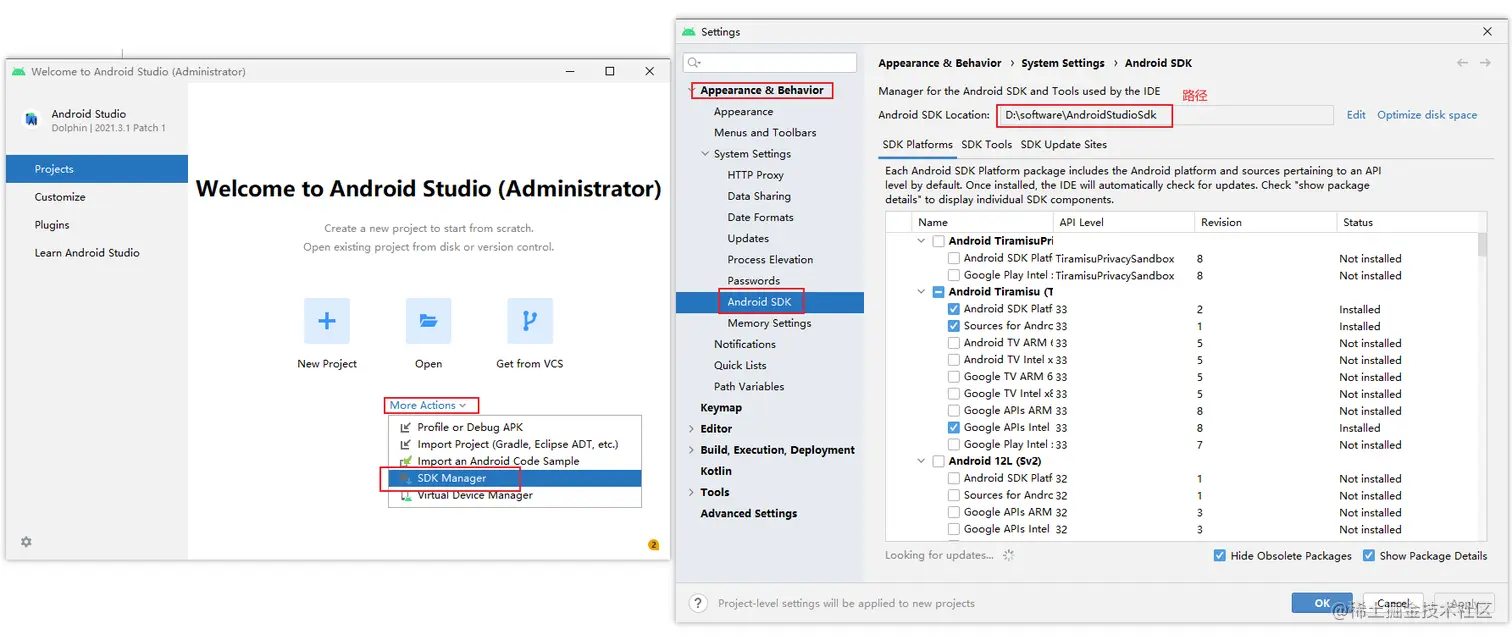Click the Import Project menu icon
The image size is (1512, 640).
(405, 444)
